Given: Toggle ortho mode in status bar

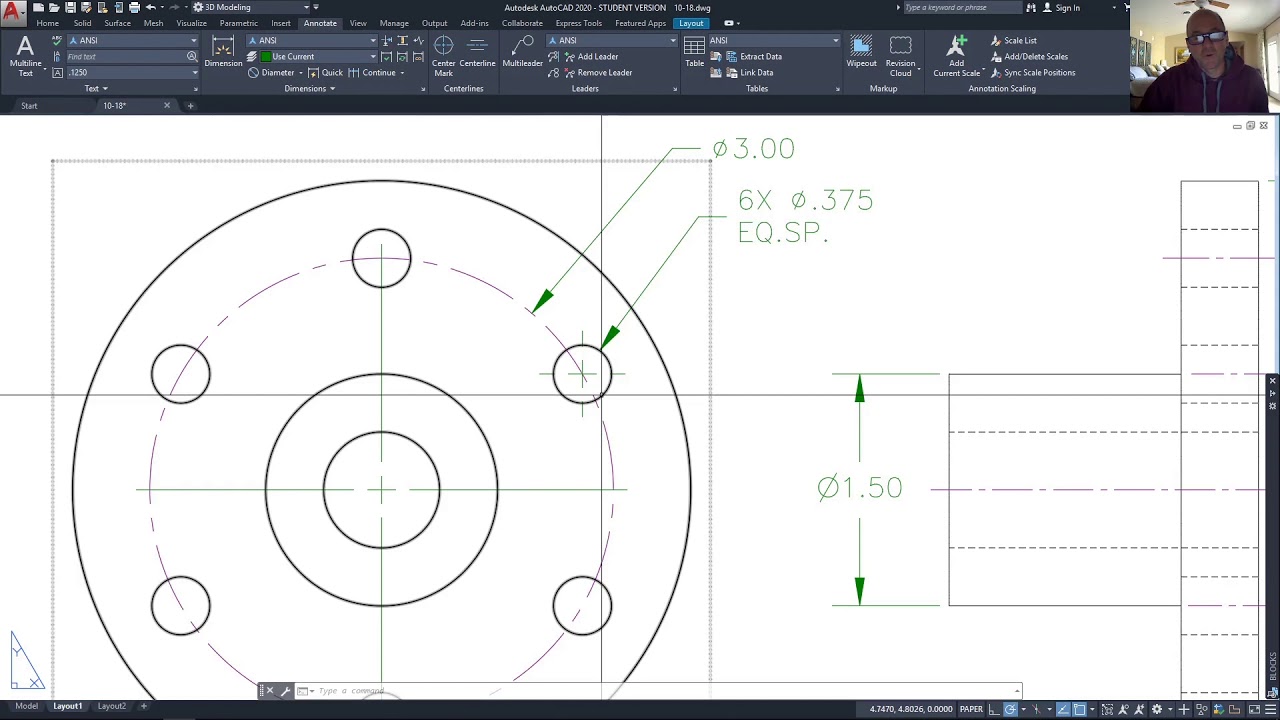Looking at the screenshot, I should (992, 709).
